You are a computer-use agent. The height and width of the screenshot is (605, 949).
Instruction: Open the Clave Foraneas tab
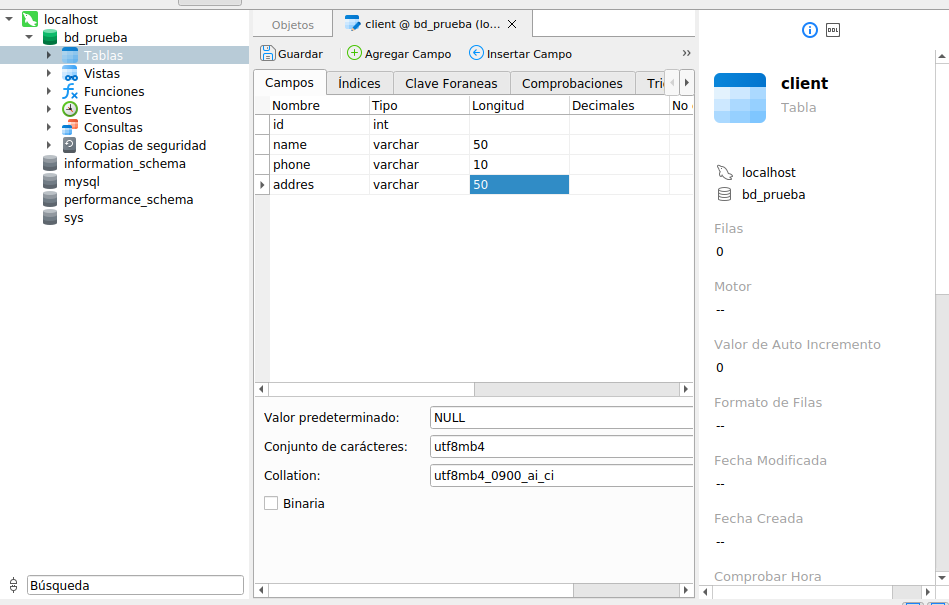451,83
